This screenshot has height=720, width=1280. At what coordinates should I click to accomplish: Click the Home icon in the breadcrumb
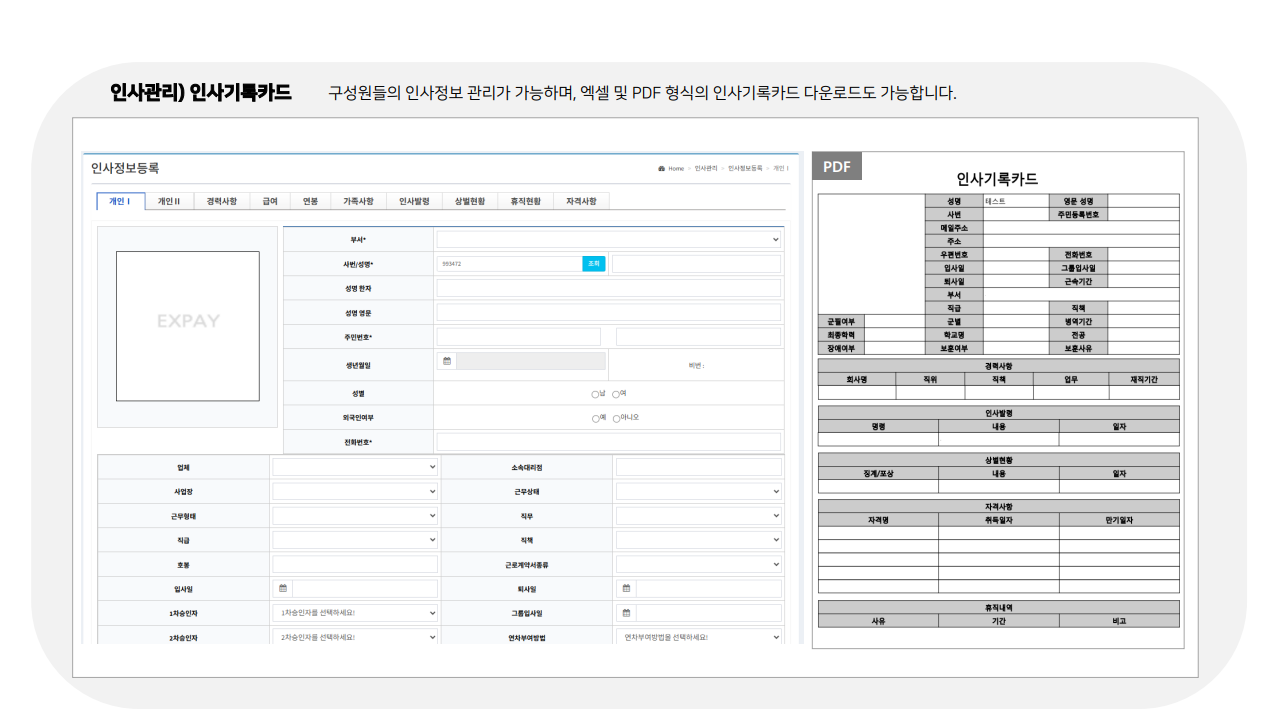[660, 170]
